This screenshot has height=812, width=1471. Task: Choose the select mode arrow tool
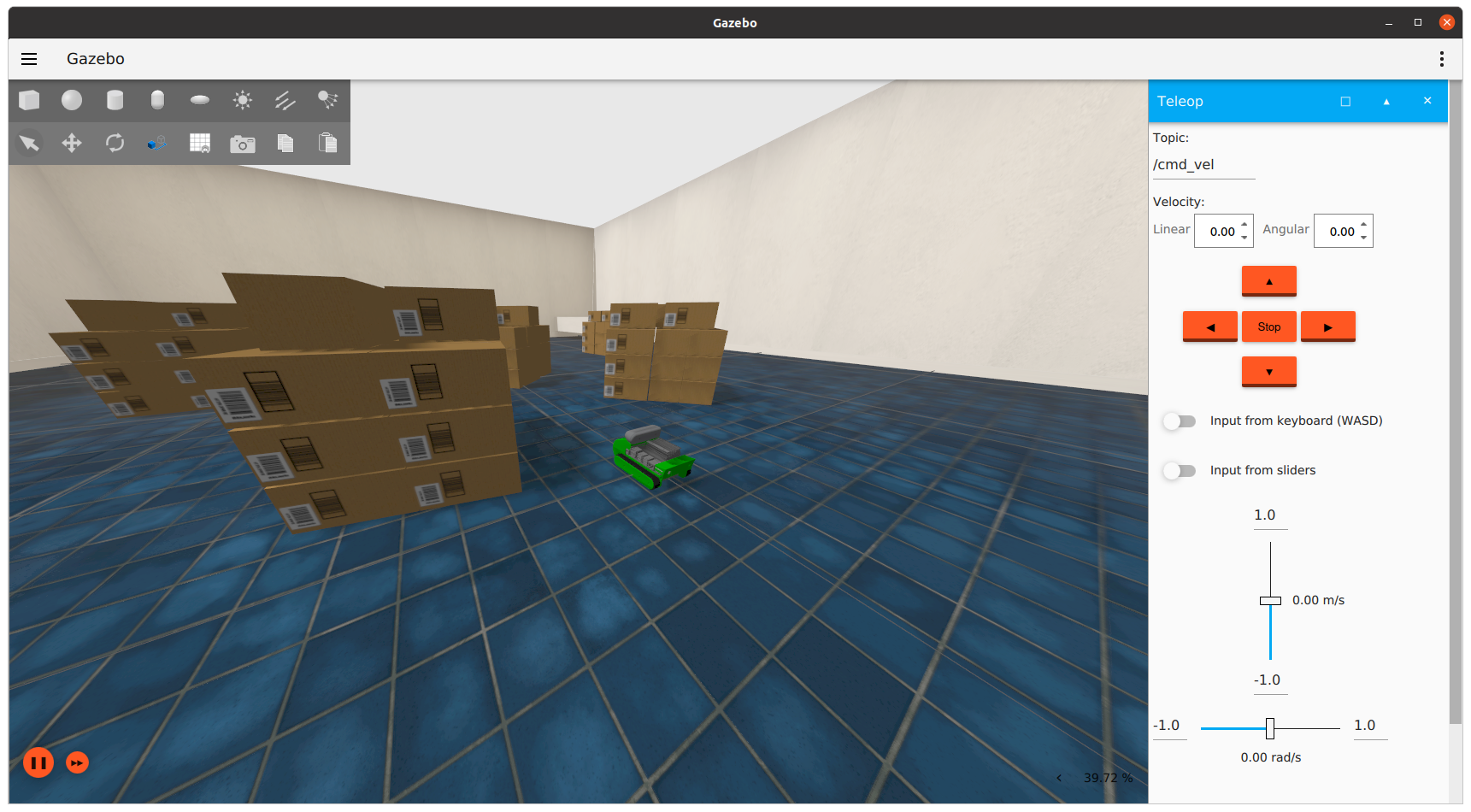30,143
